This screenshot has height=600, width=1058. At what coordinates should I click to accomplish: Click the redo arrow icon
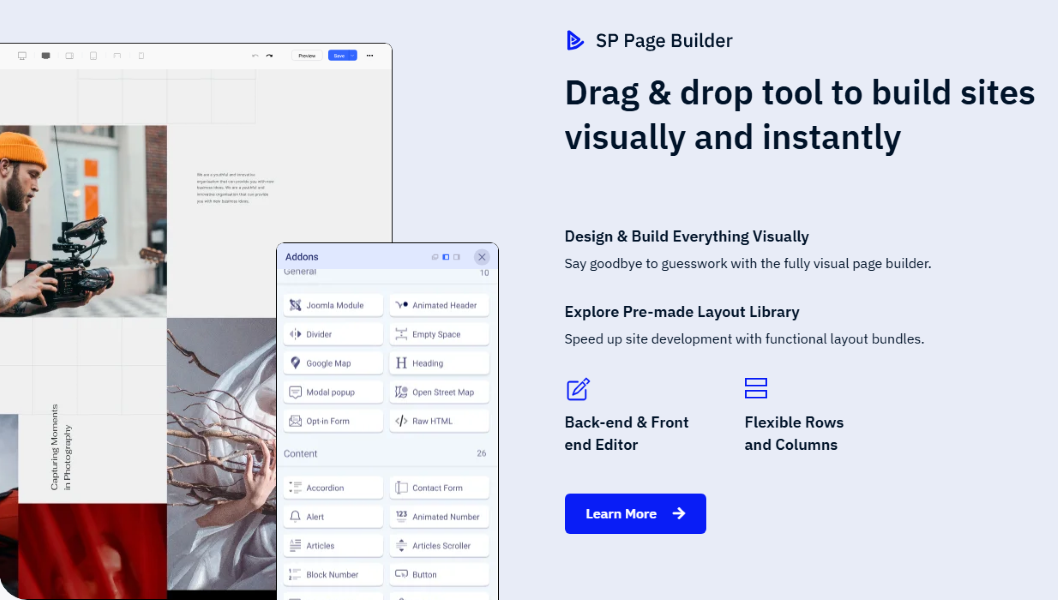269,56
